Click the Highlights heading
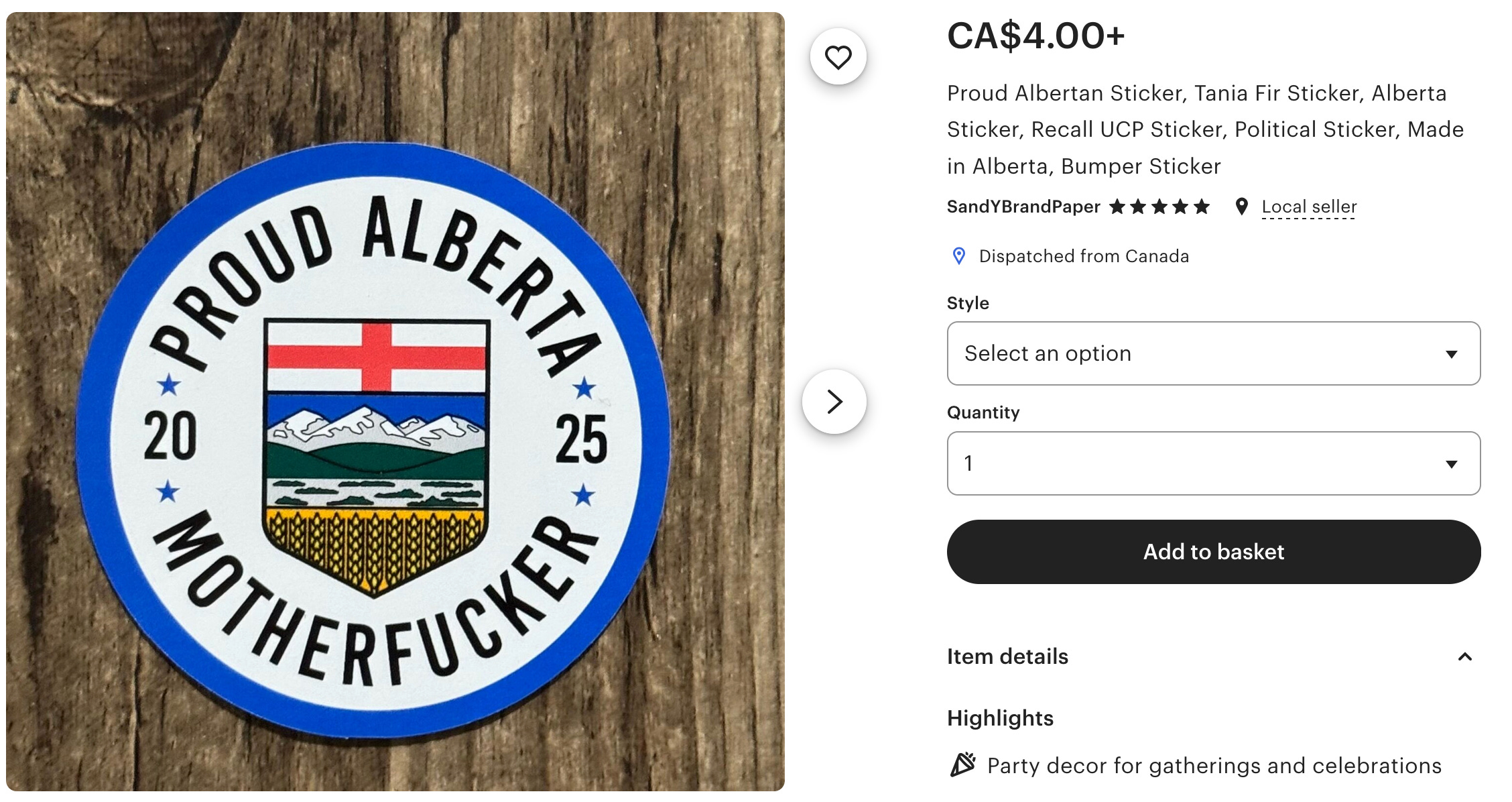This screenshot has height=802, width=1512. (1000, 718)
